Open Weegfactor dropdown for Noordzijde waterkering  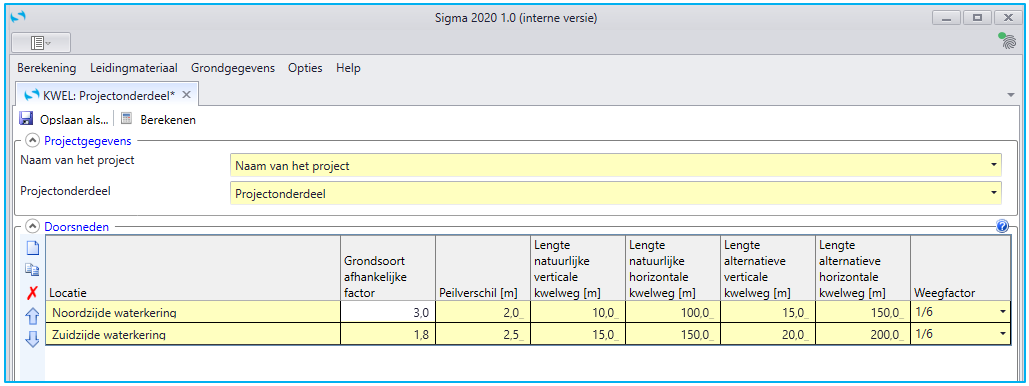[x=1003, y=312]
